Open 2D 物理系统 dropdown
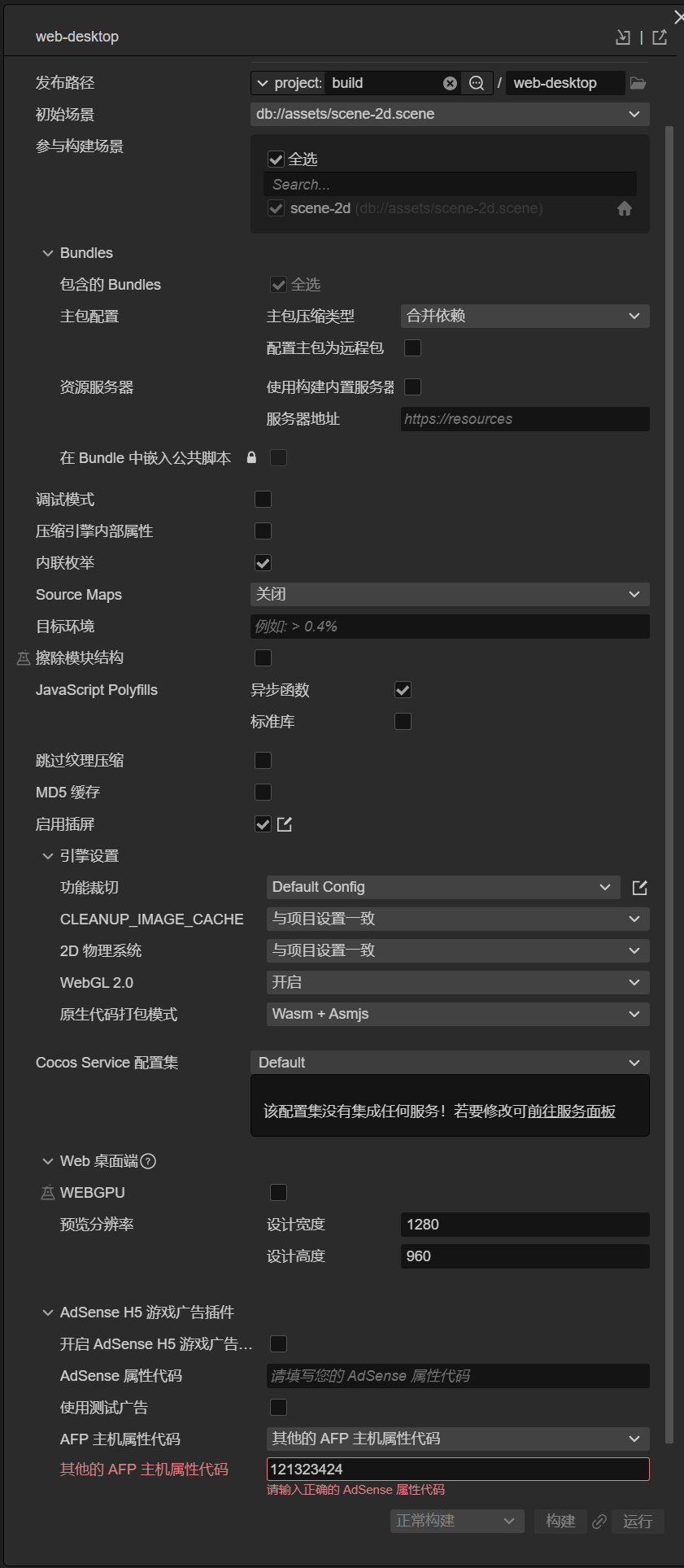This screenshot has width=684, height=1568. (x=458, y=950)
